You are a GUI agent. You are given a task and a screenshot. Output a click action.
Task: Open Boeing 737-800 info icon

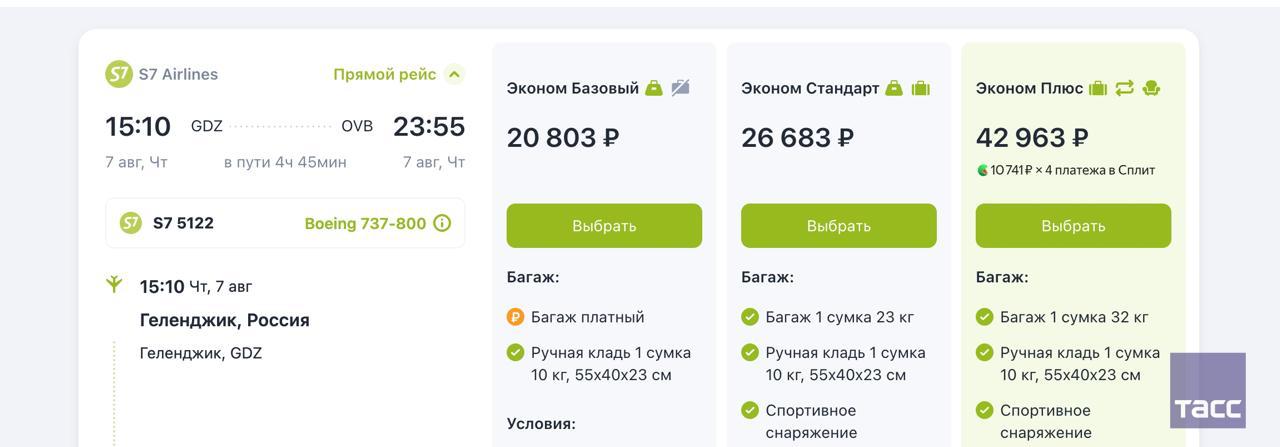point(442,223)
